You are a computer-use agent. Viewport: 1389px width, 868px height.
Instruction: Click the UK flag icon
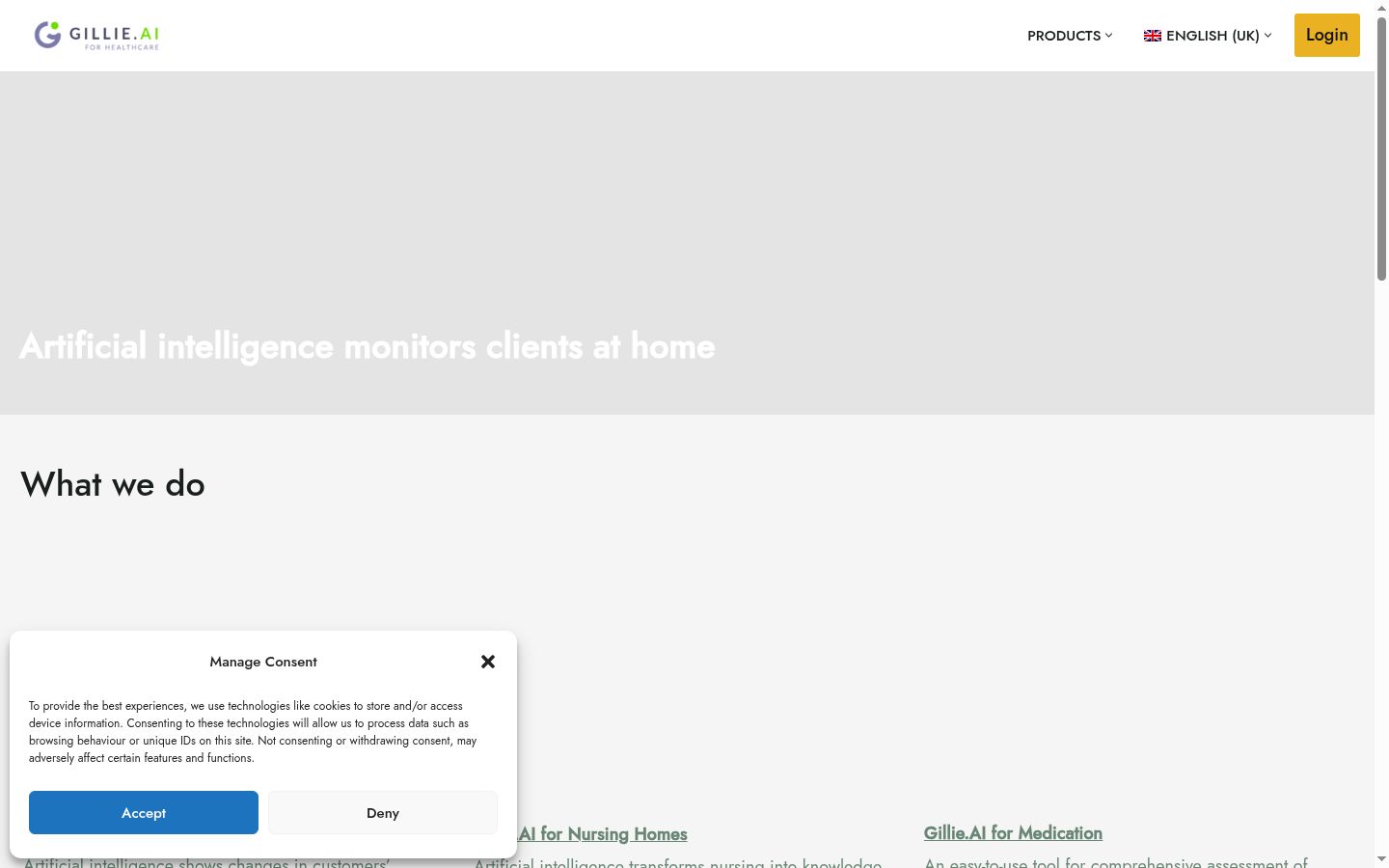pos(1153,36)
